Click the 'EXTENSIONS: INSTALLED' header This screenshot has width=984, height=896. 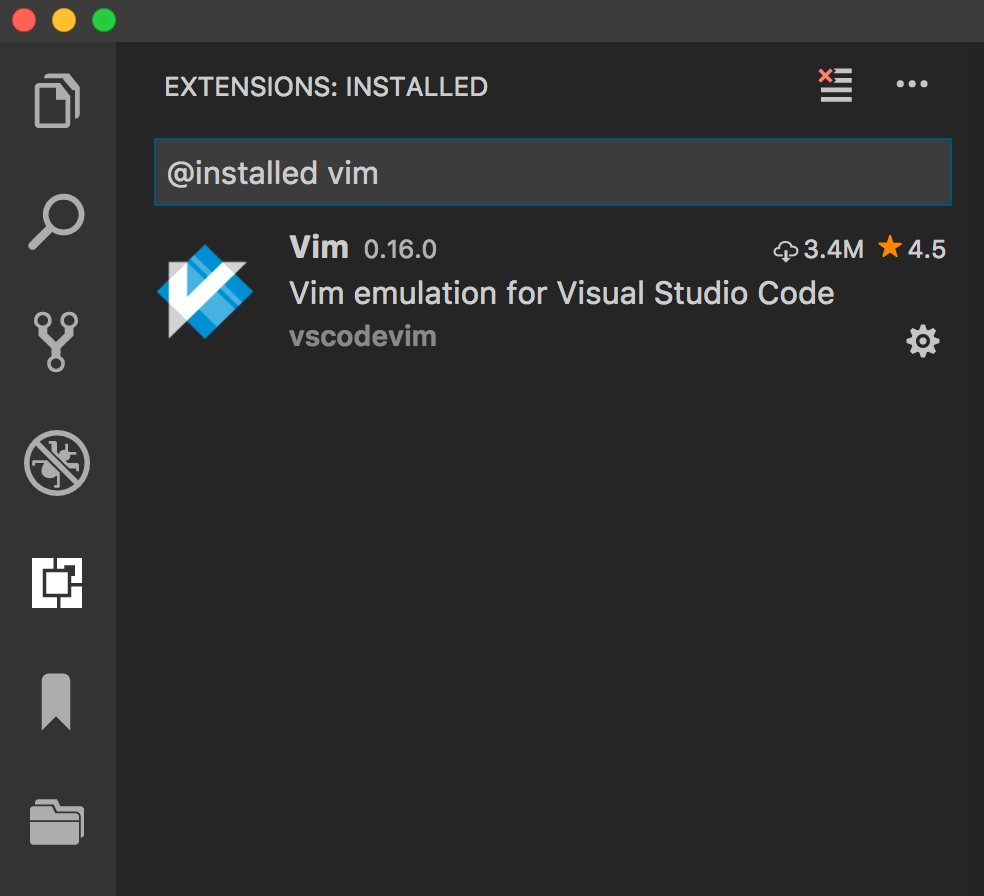tap(326, 87)
